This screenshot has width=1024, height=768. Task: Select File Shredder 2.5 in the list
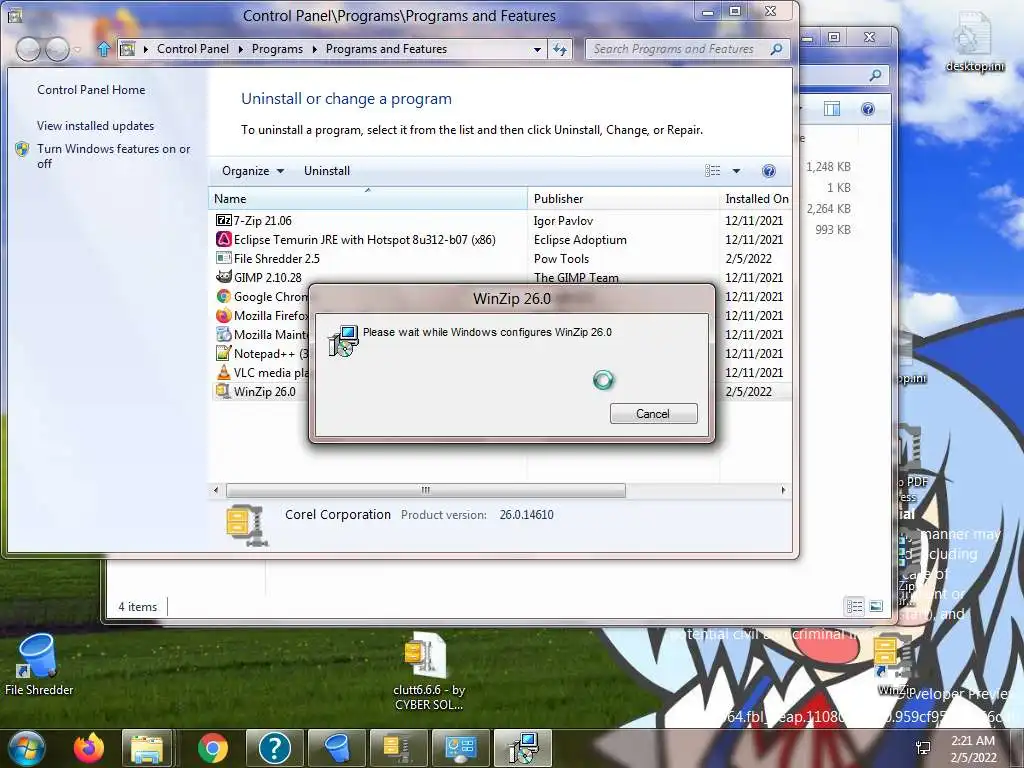500,259
